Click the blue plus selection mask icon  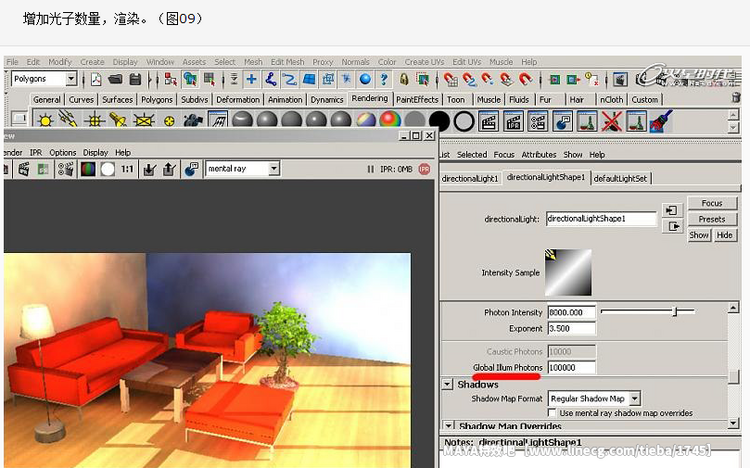251,79
